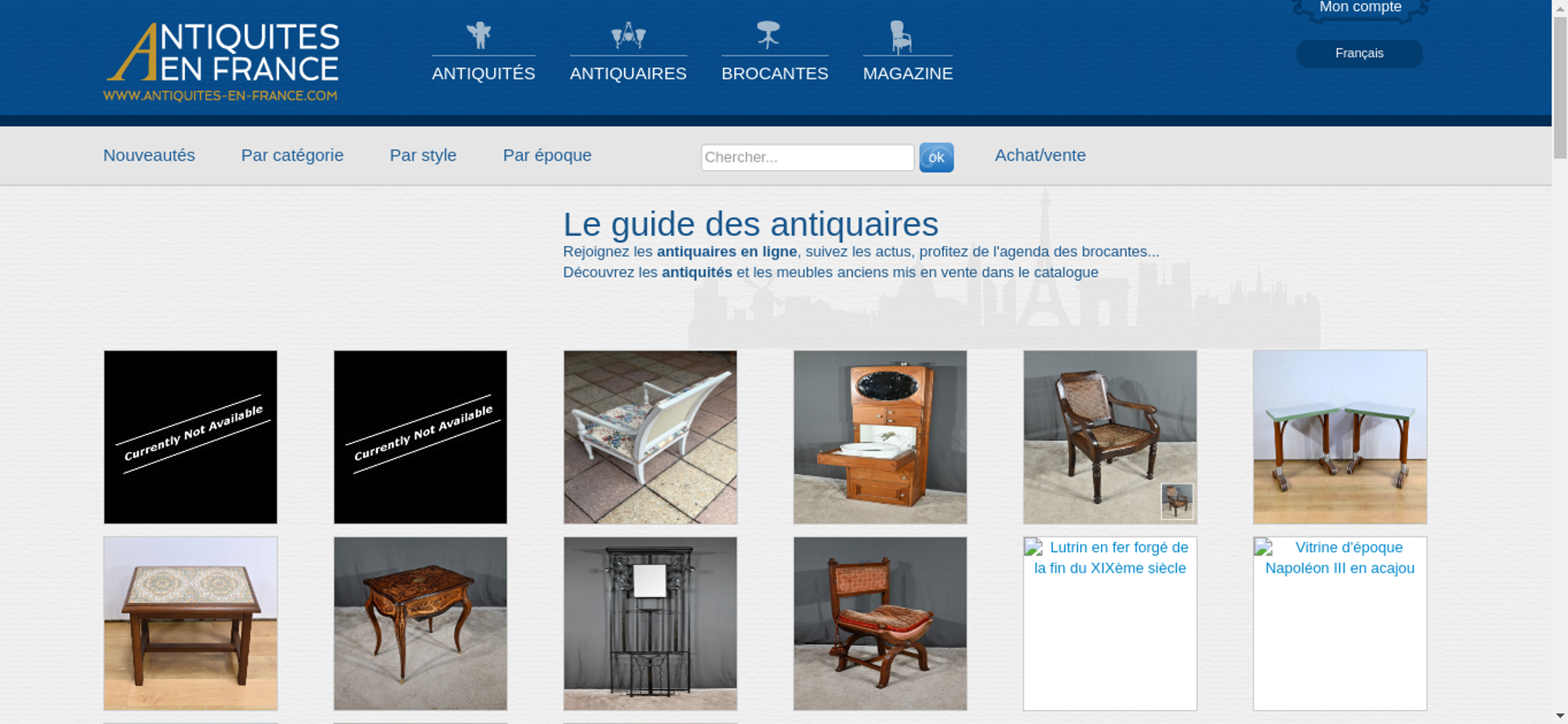Open the Par style menu
1568x724 pixels.
[423, 155]
